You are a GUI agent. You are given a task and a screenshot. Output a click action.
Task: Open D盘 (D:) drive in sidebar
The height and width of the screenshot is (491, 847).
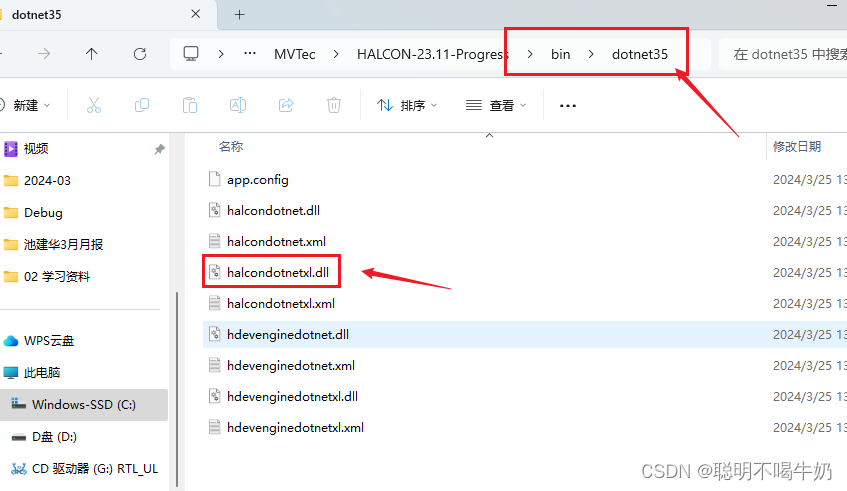[54, 436]
